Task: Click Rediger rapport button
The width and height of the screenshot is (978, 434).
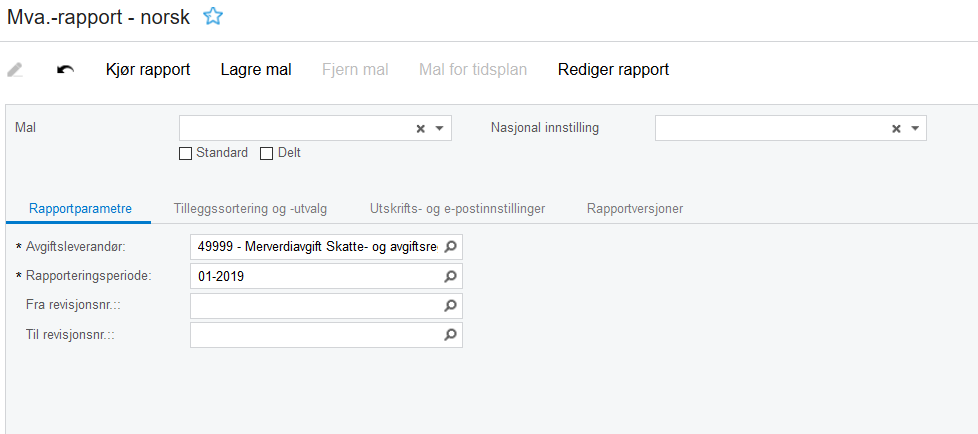Action: tap(613, 70)
